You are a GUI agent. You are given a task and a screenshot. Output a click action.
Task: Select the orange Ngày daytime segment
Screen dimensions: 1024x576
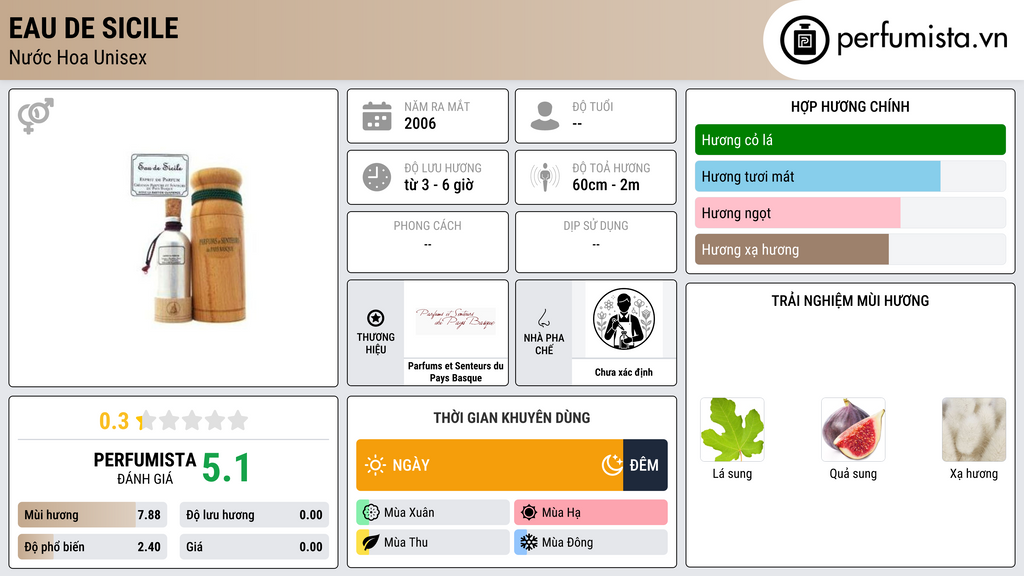coord(490,465)
